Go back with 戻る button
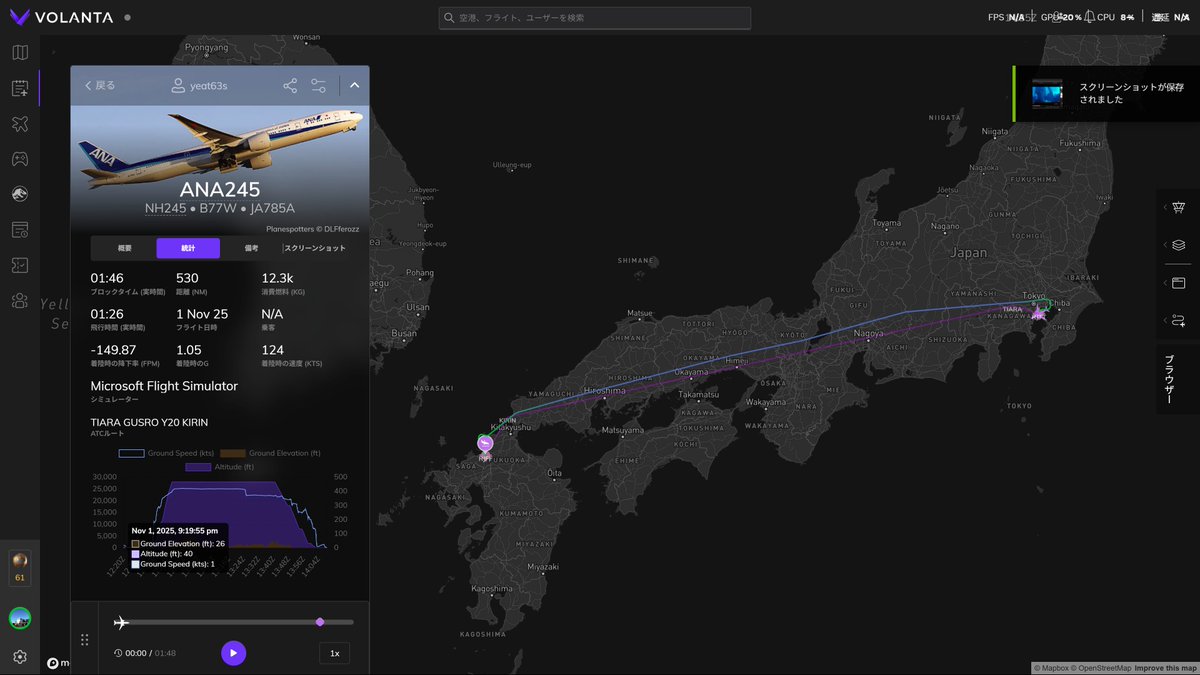 point(99,86)
